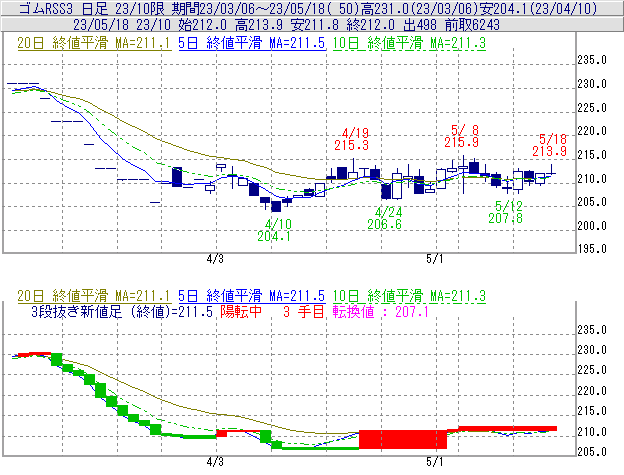Click the green trough label '4/24 206.6'
The height and width of the screenshot is (475, 624).
pyautogui.click(x=384, y=218)
